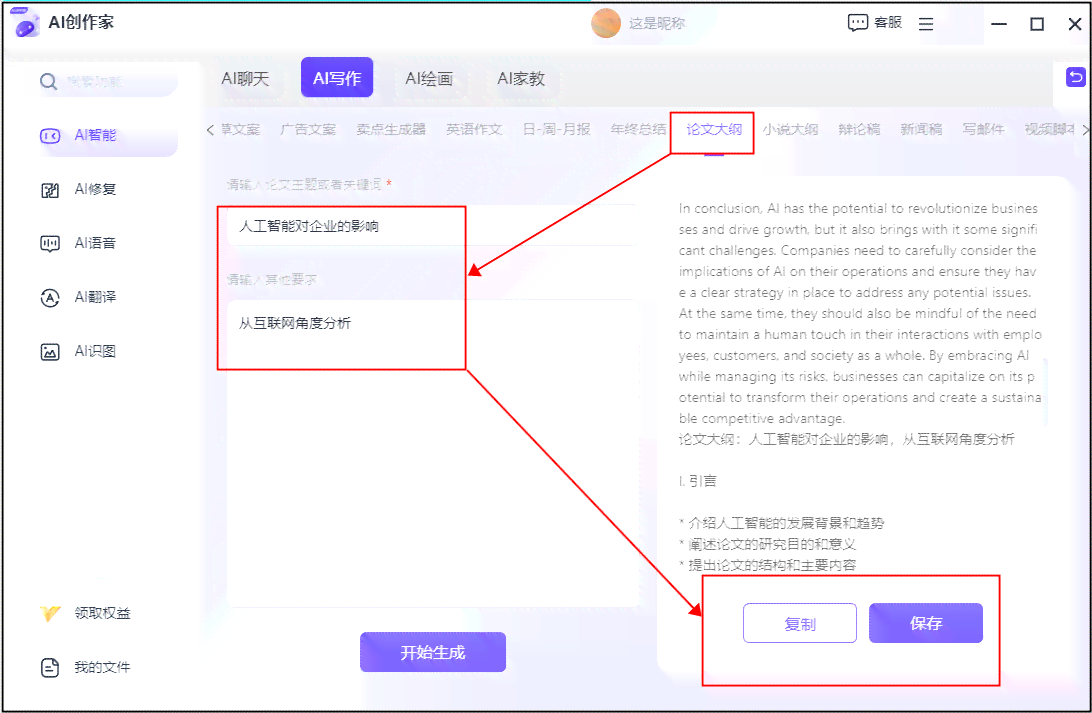Viewport: 1092px width, 713px height.
Task: Click bullet 介绍人工智能的发展背景和趋势
Action: 781,523
